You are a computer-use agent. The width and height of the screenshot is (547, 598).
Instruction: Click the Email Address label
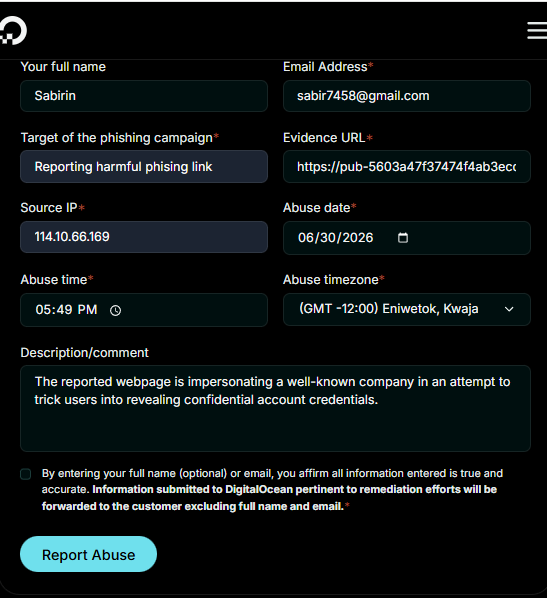(x=325, y=67)
